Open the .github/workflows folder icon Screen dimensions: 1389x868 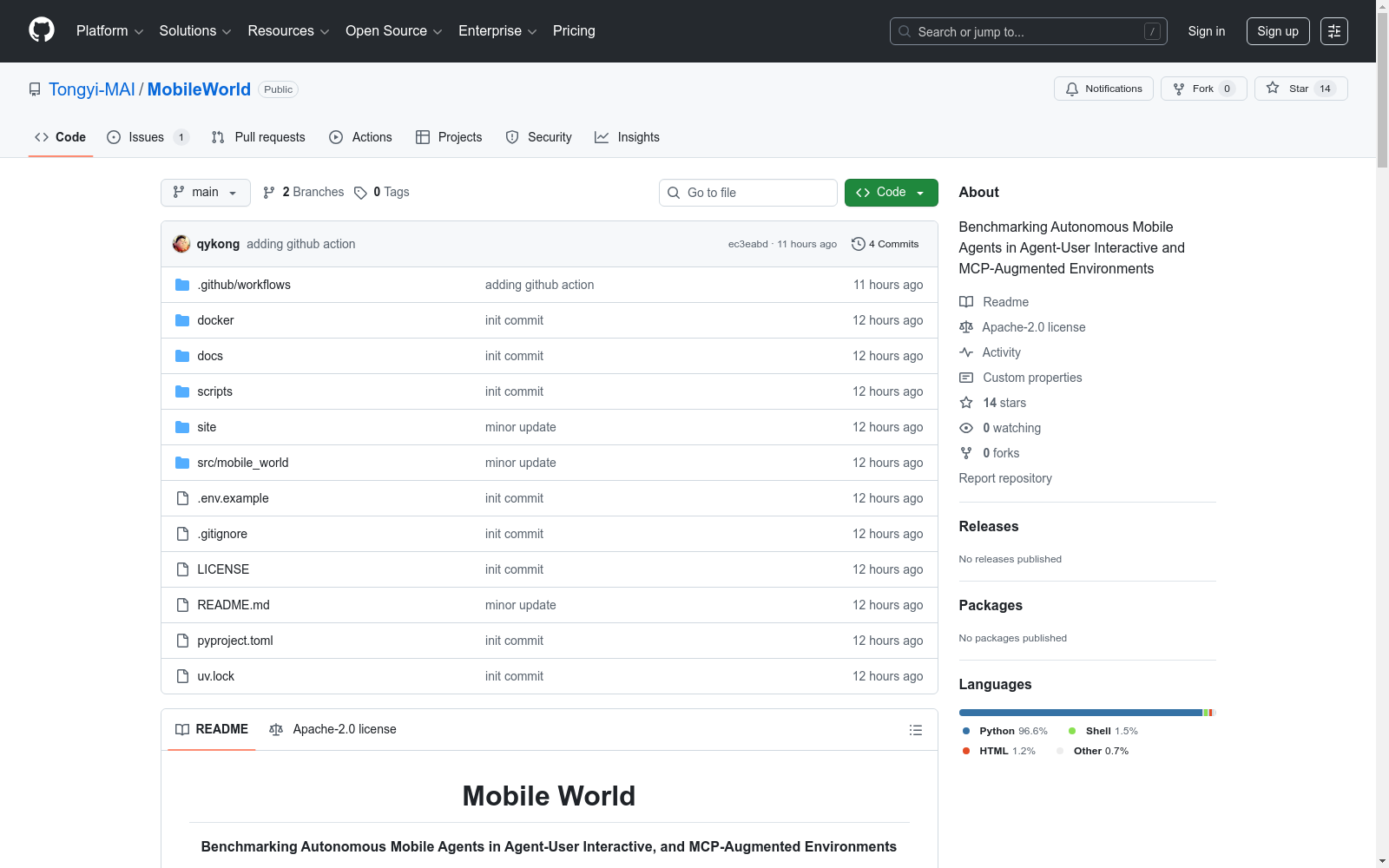(182, 285)
